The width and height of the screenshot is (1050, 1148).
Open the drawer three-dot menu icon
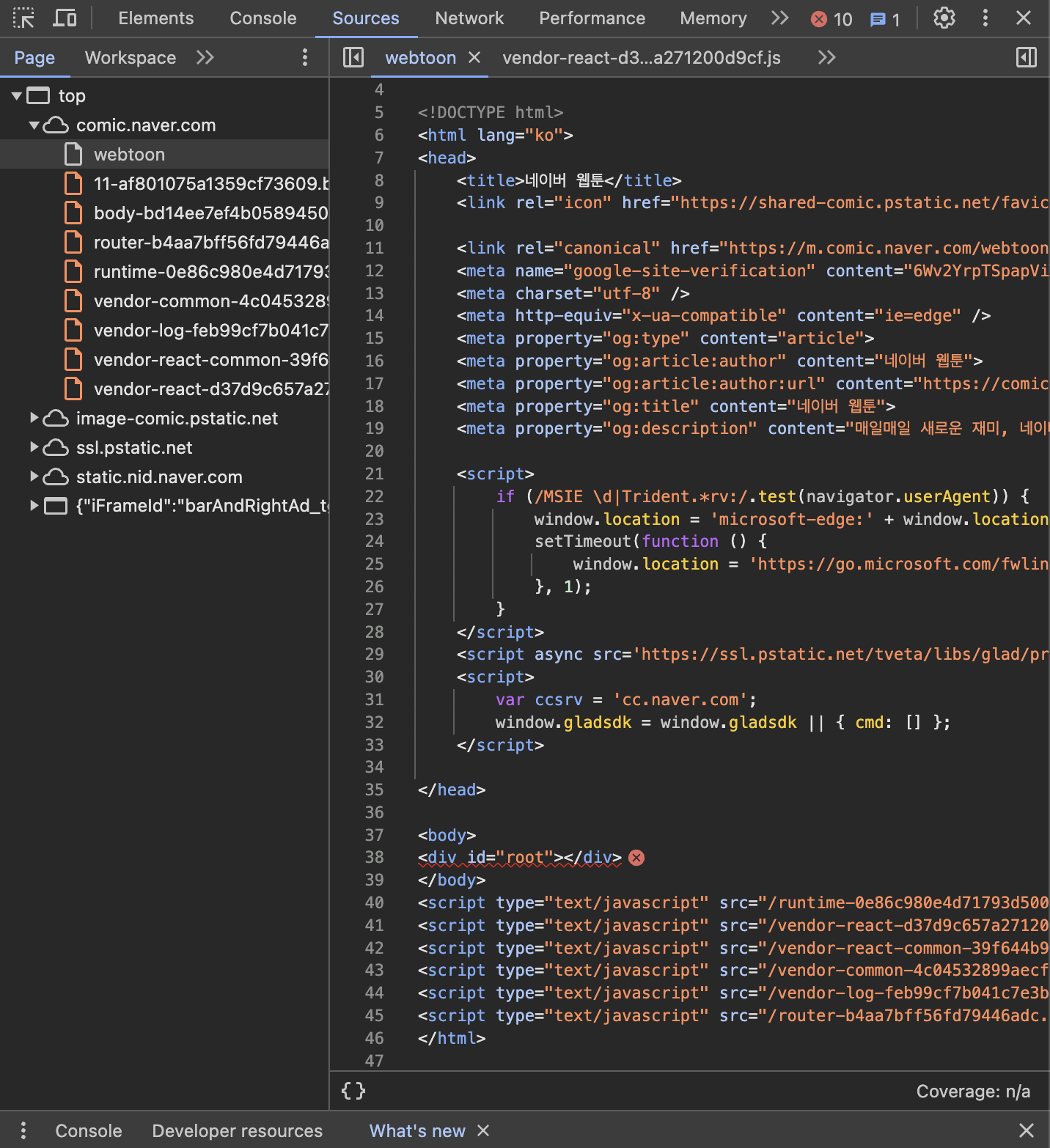pyautogui.click(x=23, y=1130)
